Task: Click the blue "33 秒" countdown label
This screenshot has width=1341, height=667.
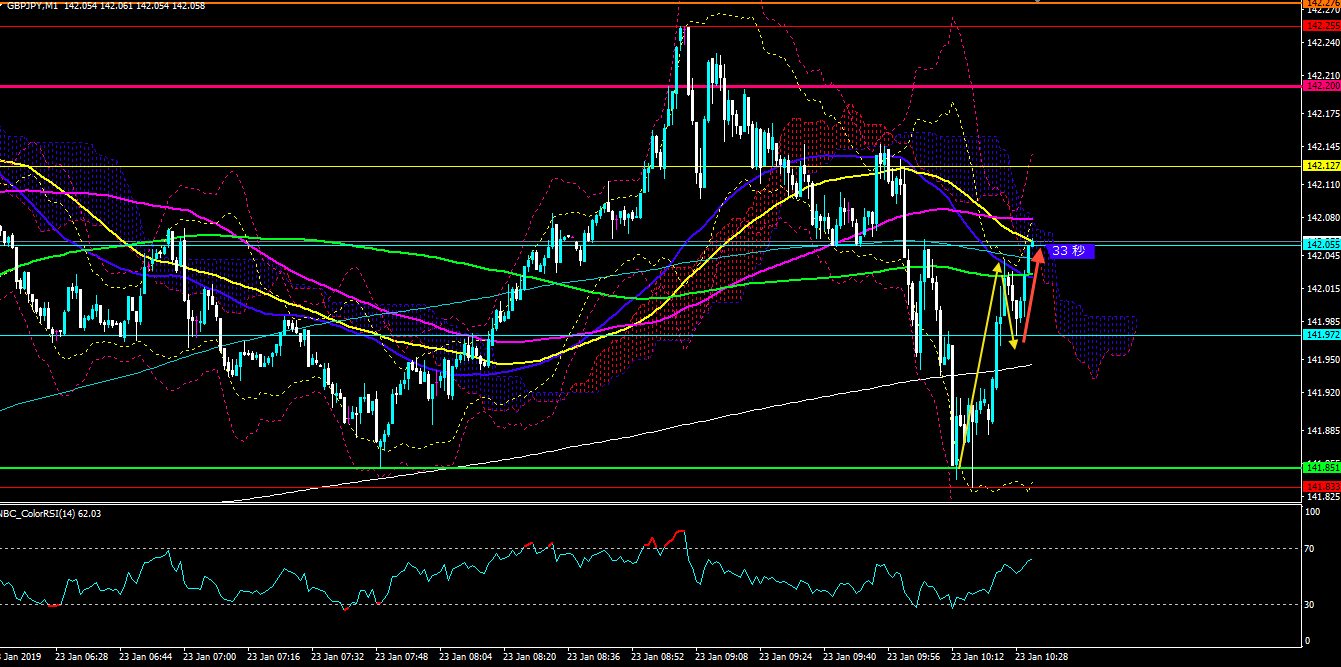Action: click(x=1068, y=251)
